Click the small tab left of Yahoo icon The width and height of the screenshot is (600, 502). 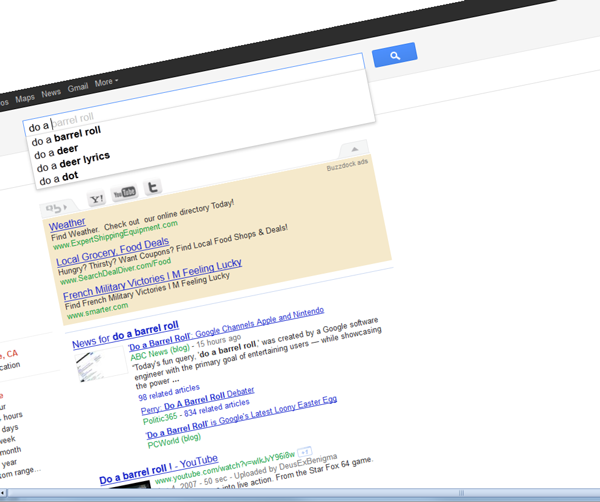pyautogui.click(x=57, y=208)
